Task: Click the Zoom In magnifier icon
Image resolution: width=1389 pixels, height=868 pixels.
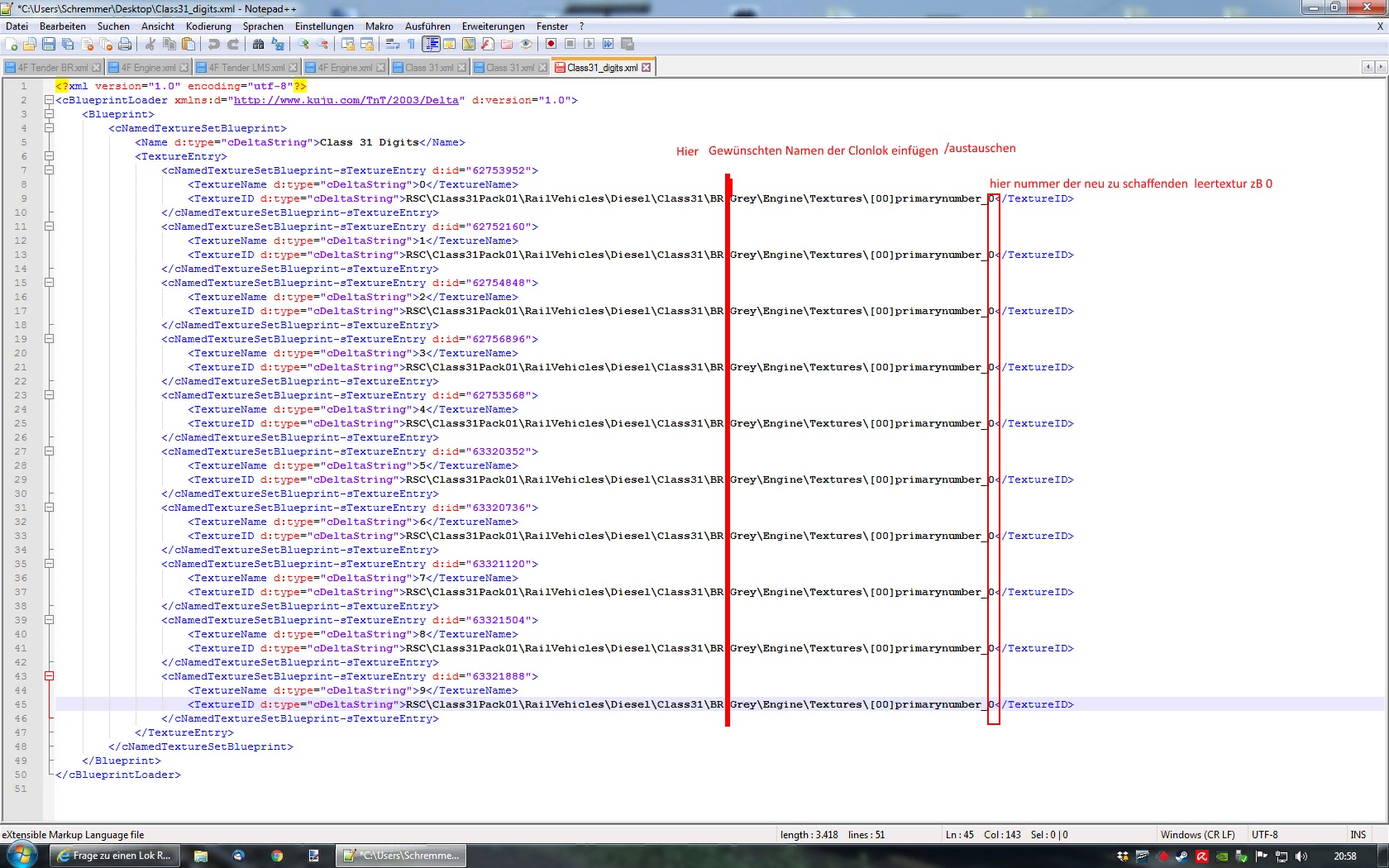Action: (x=303, y=44)
